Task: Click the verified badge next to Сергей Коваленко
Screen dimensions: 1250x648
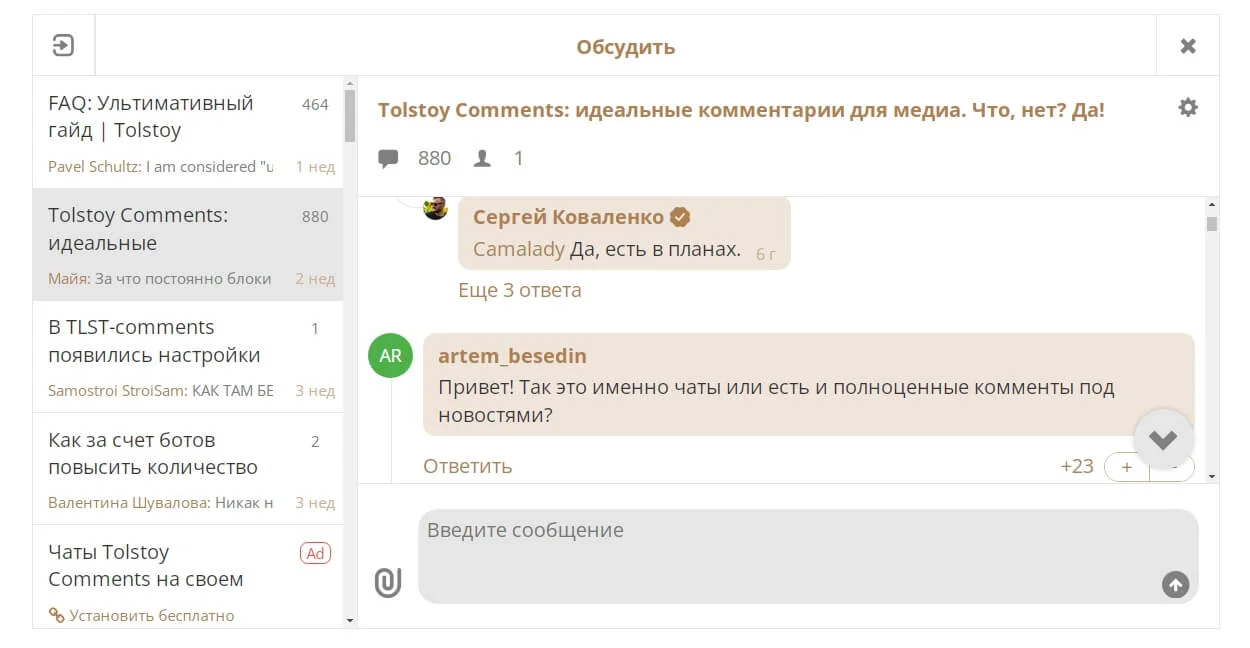Action: [680, 217]
